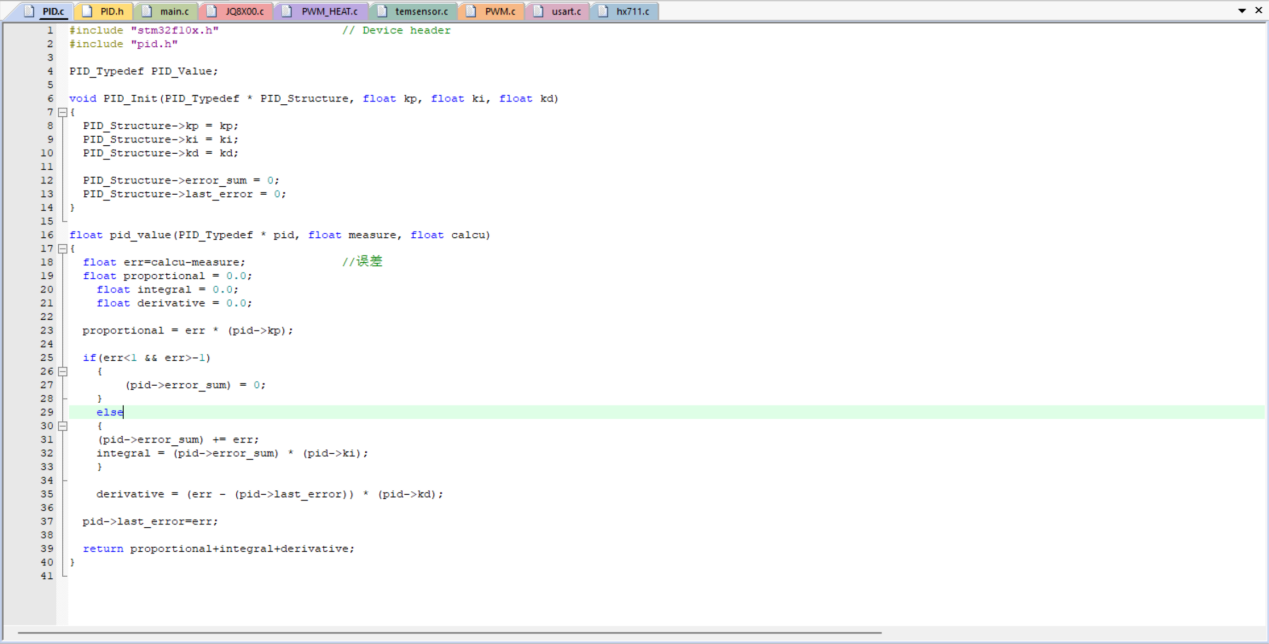Place cursor on 'PID_Typedef PID_Value;'
The height and width of the screenshot is (644, 1269).
click(144, 72)
